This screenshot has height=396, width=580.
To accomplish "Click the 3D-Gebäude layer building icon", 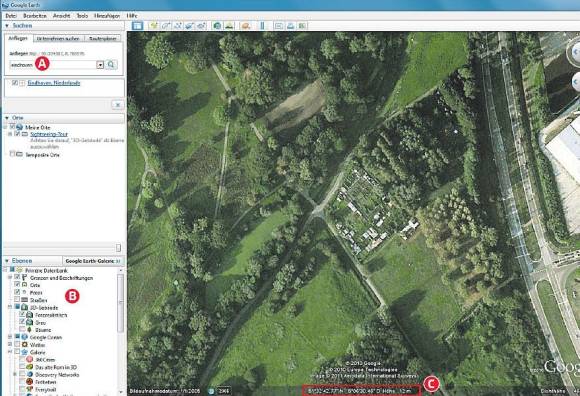I will pyautogui.click(x=24, y=308).
